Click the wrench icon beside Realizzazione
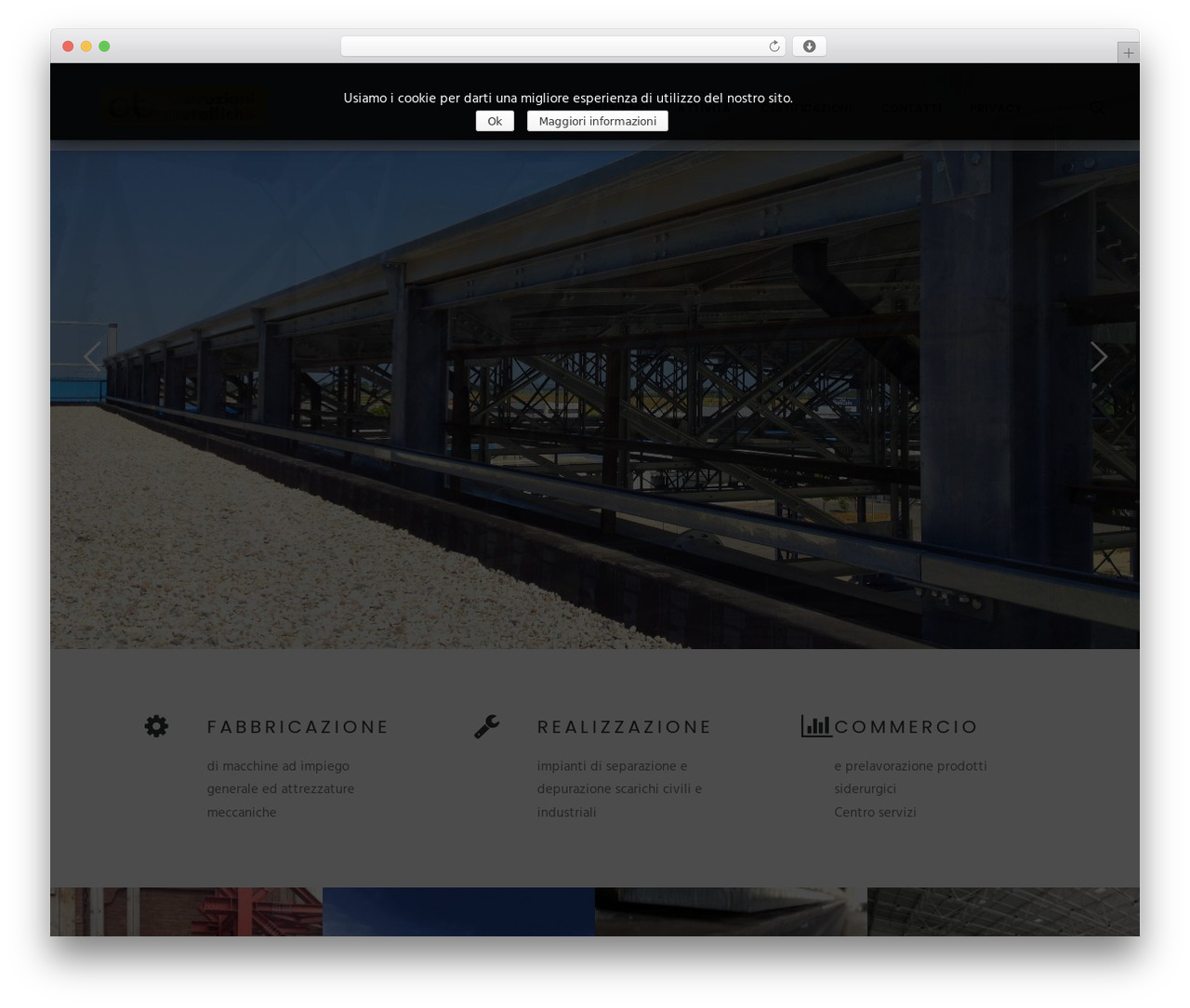 (486, 726)
